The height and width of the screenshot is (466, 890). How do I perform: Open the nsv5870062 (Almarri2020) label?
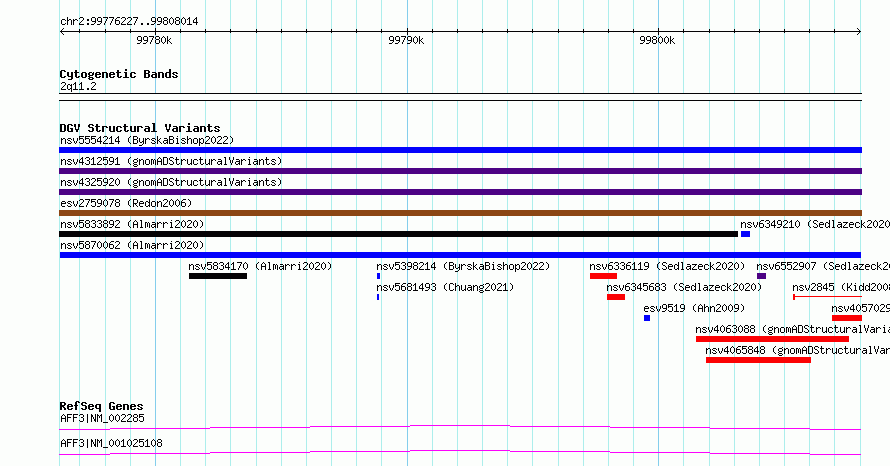click(132, 245)
